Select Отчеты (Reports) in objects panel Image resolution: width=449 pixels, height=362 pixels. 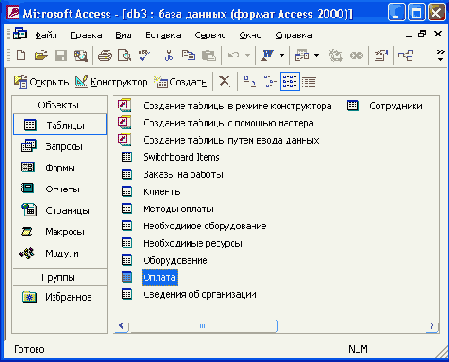tap(50, 189)
